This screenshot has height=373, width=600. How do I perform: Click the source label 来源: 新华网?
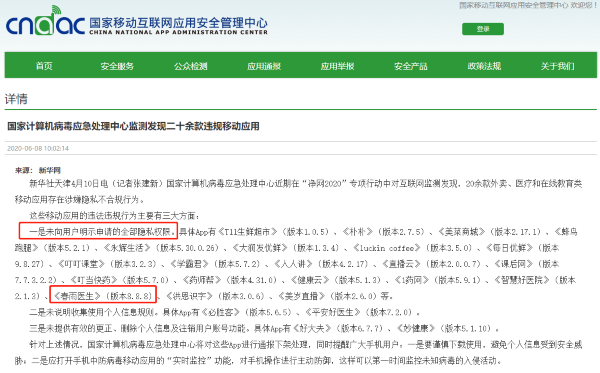(x=38, y=170)
